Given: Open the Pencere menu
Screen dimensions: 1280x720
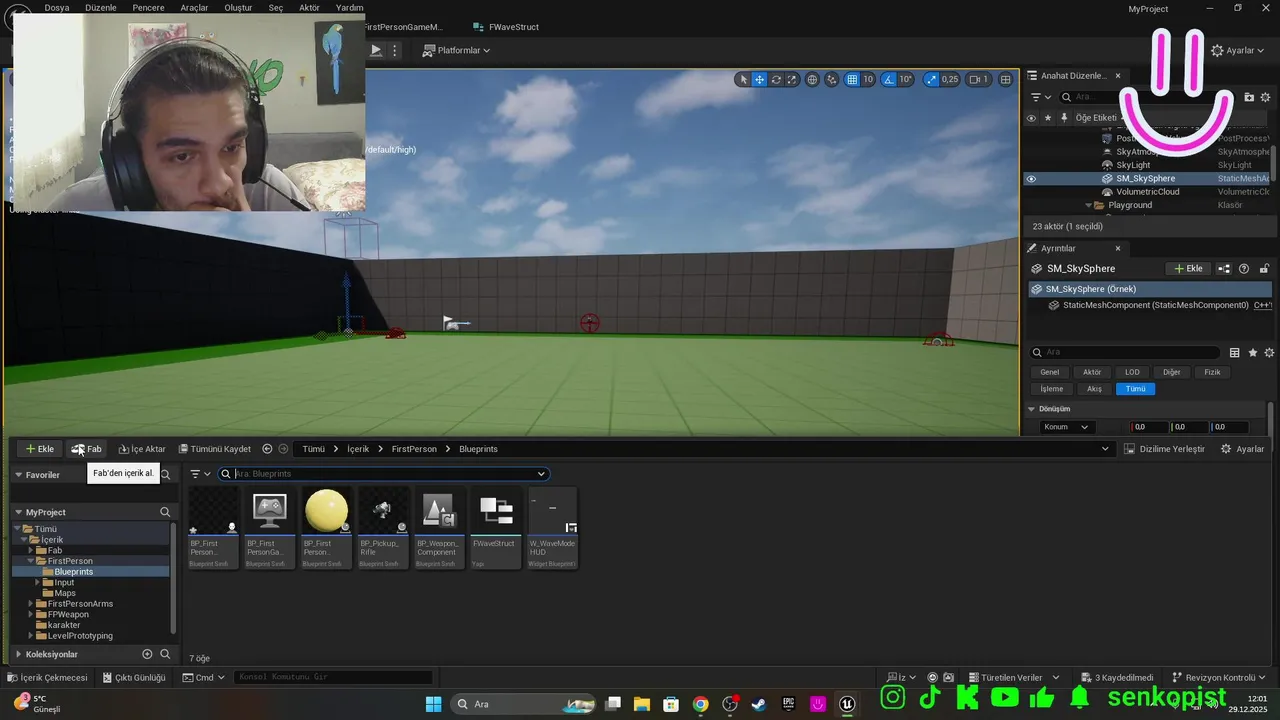Looking at the screenshot, I should 148,7.
